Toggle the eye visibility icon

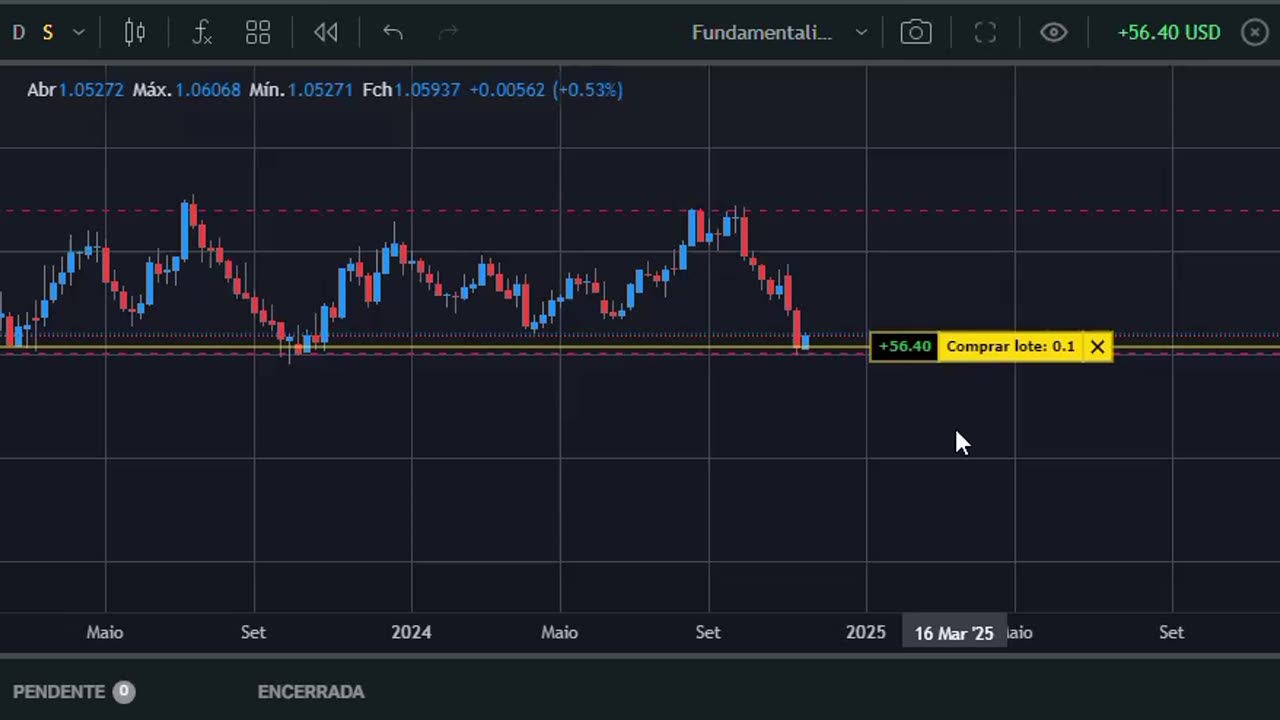pyautogui.click(x=1053, y=33)
